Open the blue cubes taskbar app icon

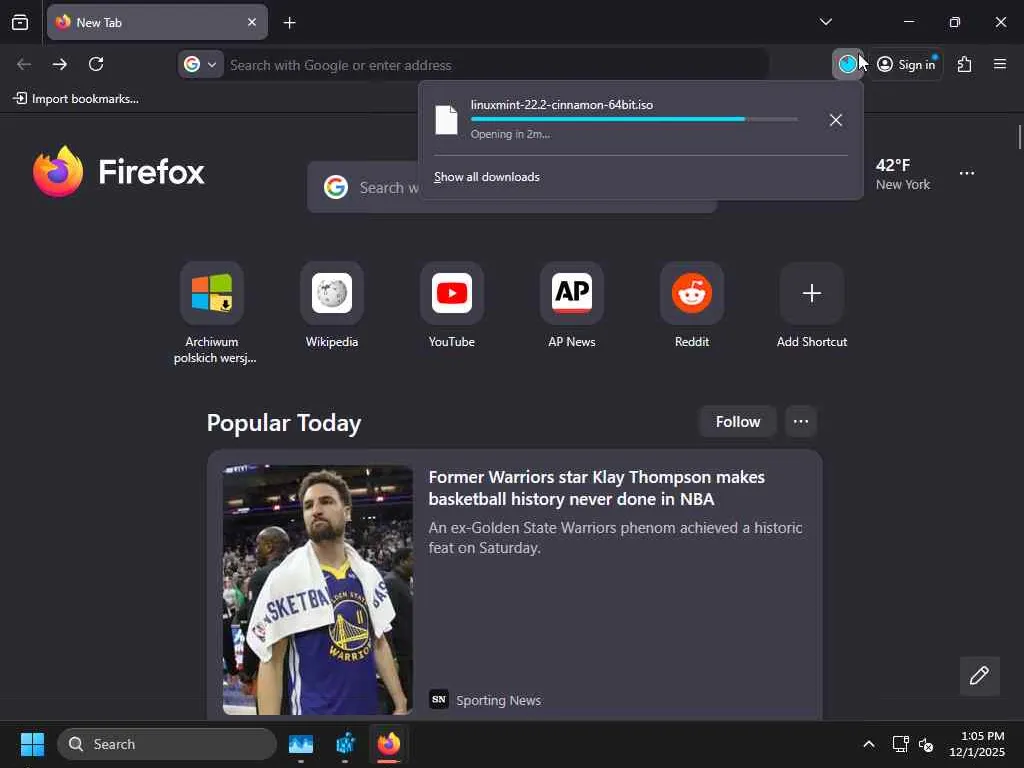[x=345, y=744]
